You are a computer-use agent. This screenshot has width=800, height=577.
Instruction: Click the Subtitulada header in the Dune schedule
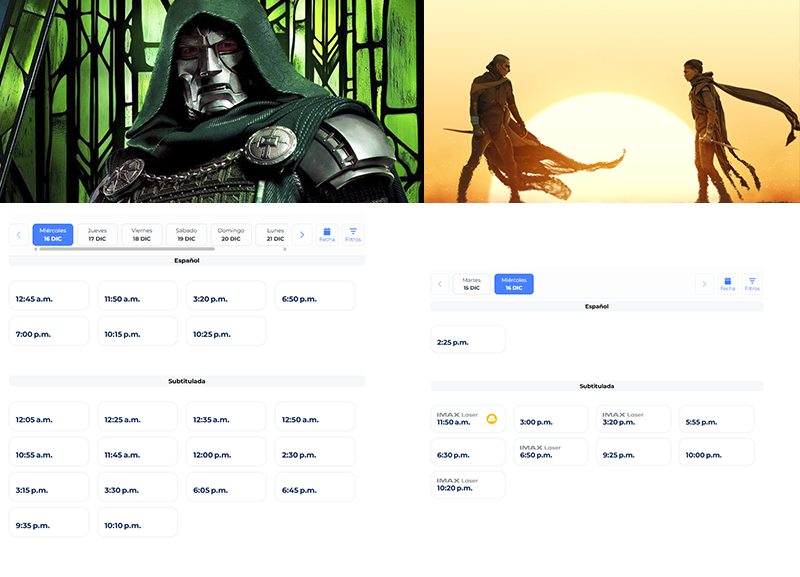[x=597, y=386]
